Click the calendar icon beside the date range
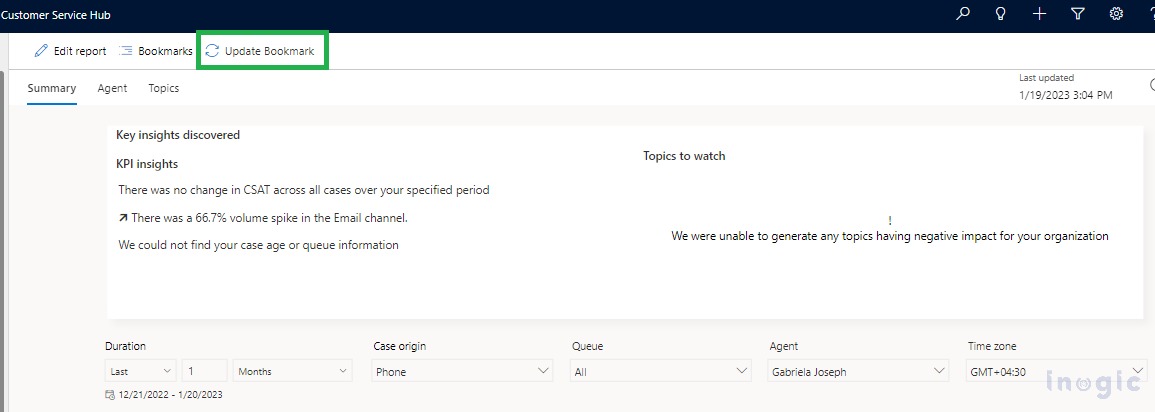Viewport: 1155px width, 412px height. click(x=110, y=395)
